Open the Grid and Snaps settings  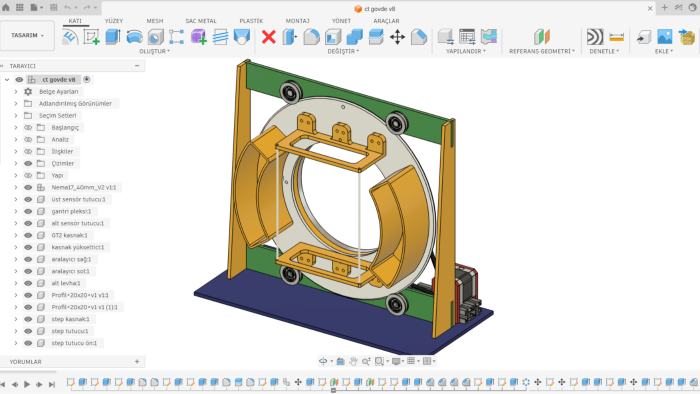coord(411,361)
